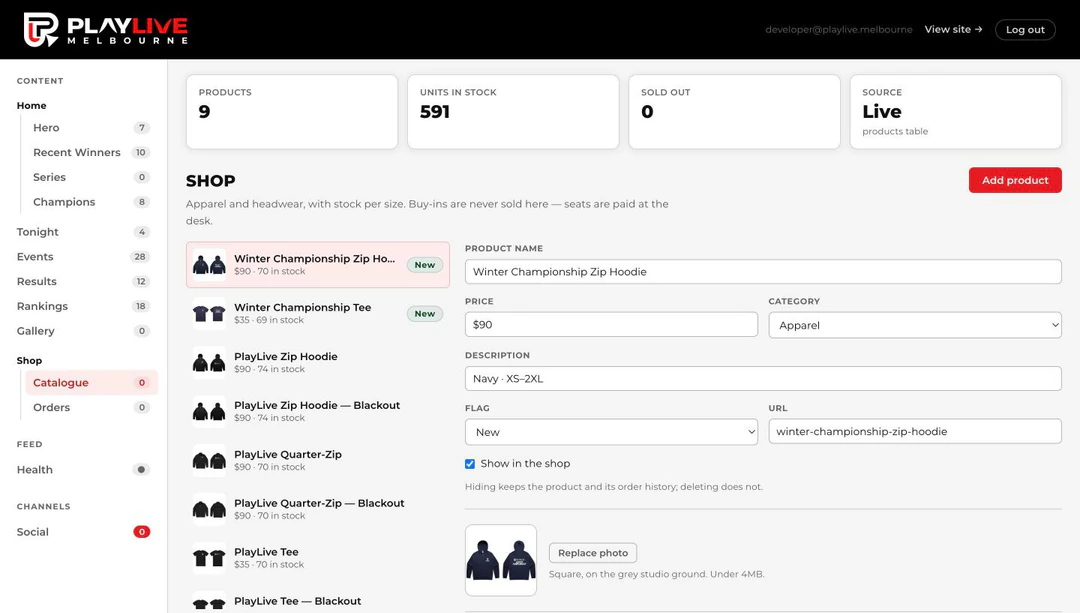Click the Health status dot indicator
This screenshot has height=613, width=1080.
[141, 470]
